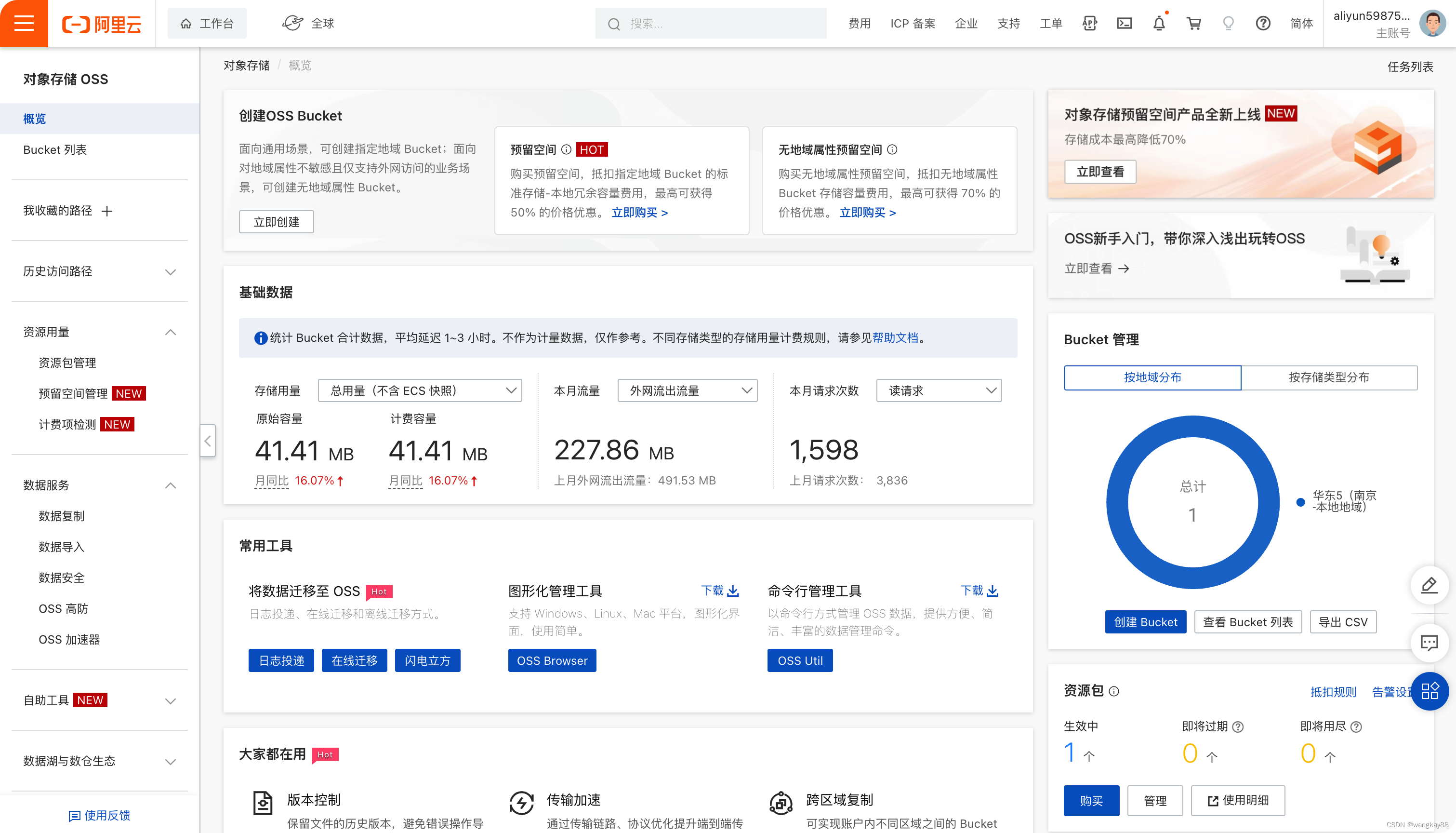Image resolution: width=1456 pixels, height=833 pixels.
Task: Open the floating blue apps grid icon
Action: [x=1429, y=690]
